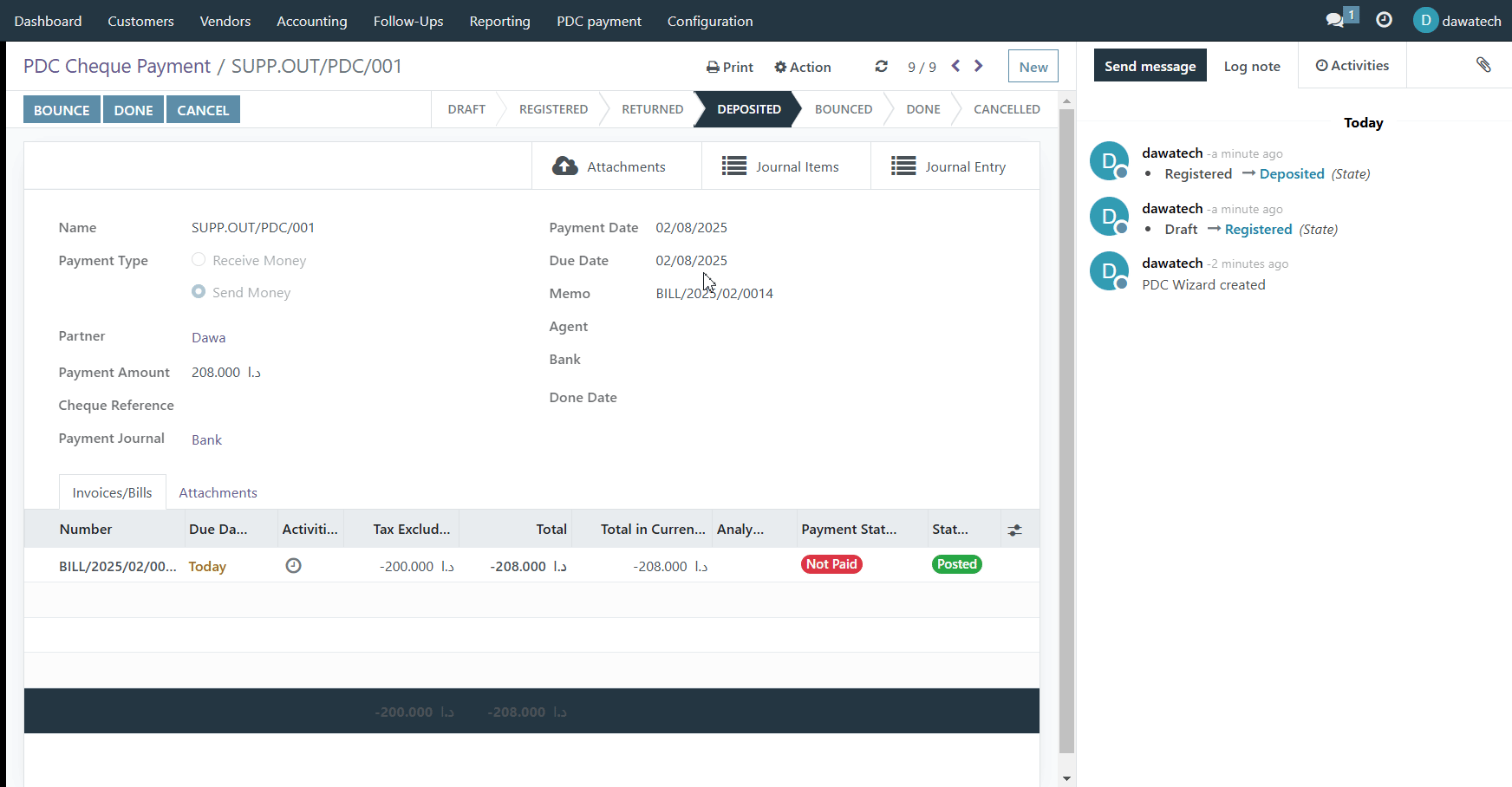Open the Follow-Ups menu
The height and width of the screenshot is (787, 1512).
pos(408,21)
